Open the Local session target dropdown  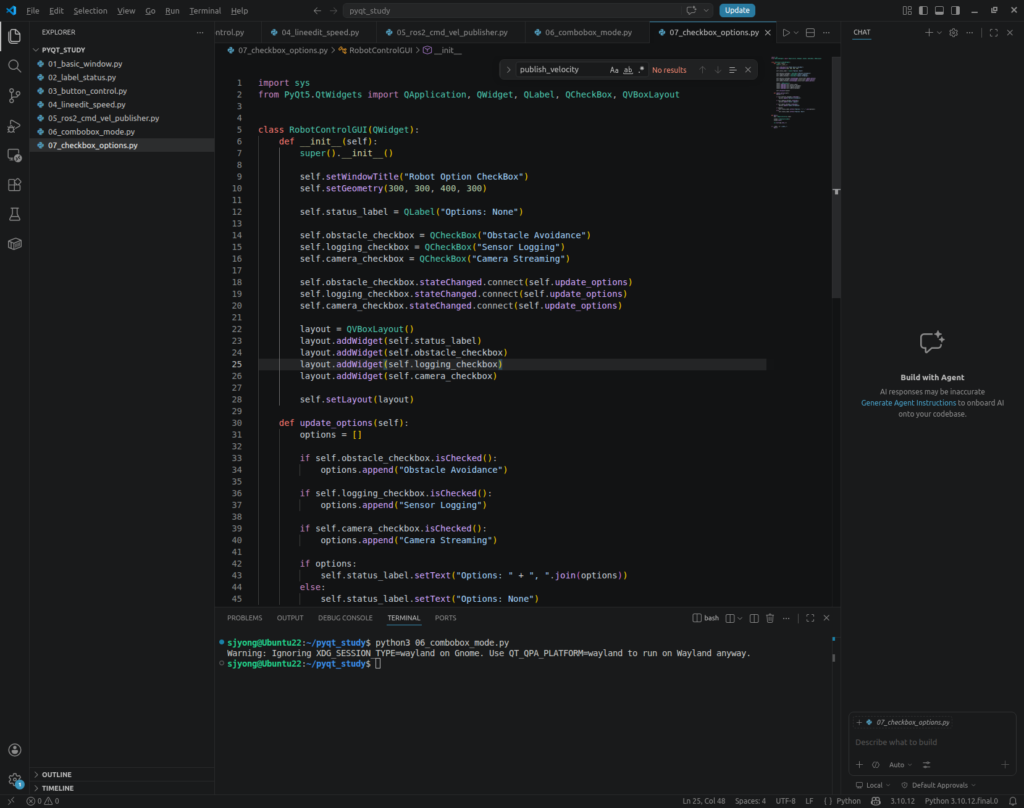point(873,785)
